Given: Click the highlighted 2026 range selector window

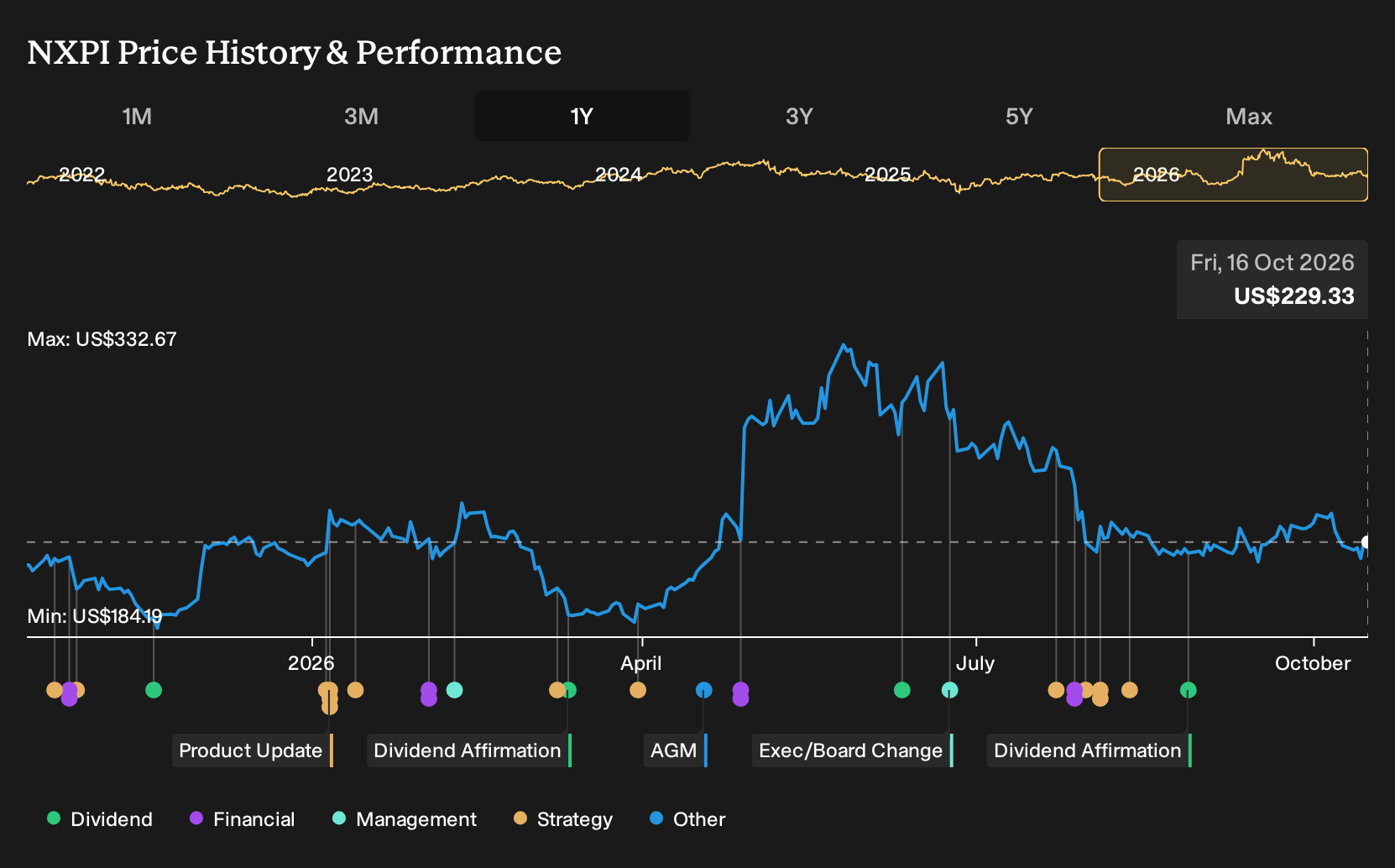Looking at the screenshot, I should click(x=1233, y=175).
